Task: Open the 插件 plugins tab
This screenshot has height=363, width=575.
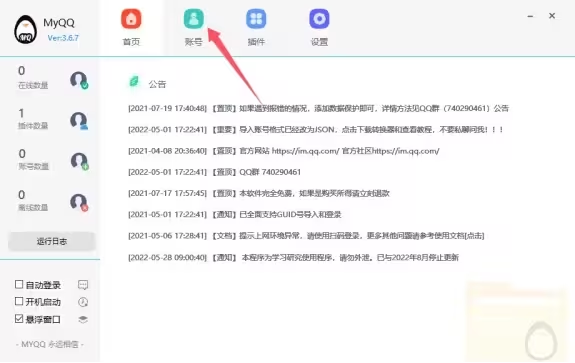Action: [256, 28]
